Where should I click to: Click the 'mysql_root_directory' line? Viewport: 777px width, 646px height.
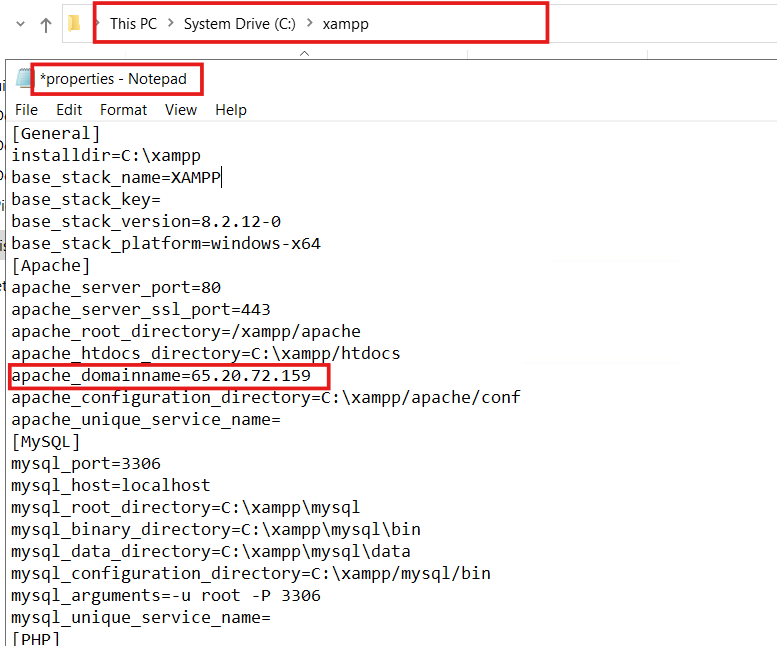[186, 507]
